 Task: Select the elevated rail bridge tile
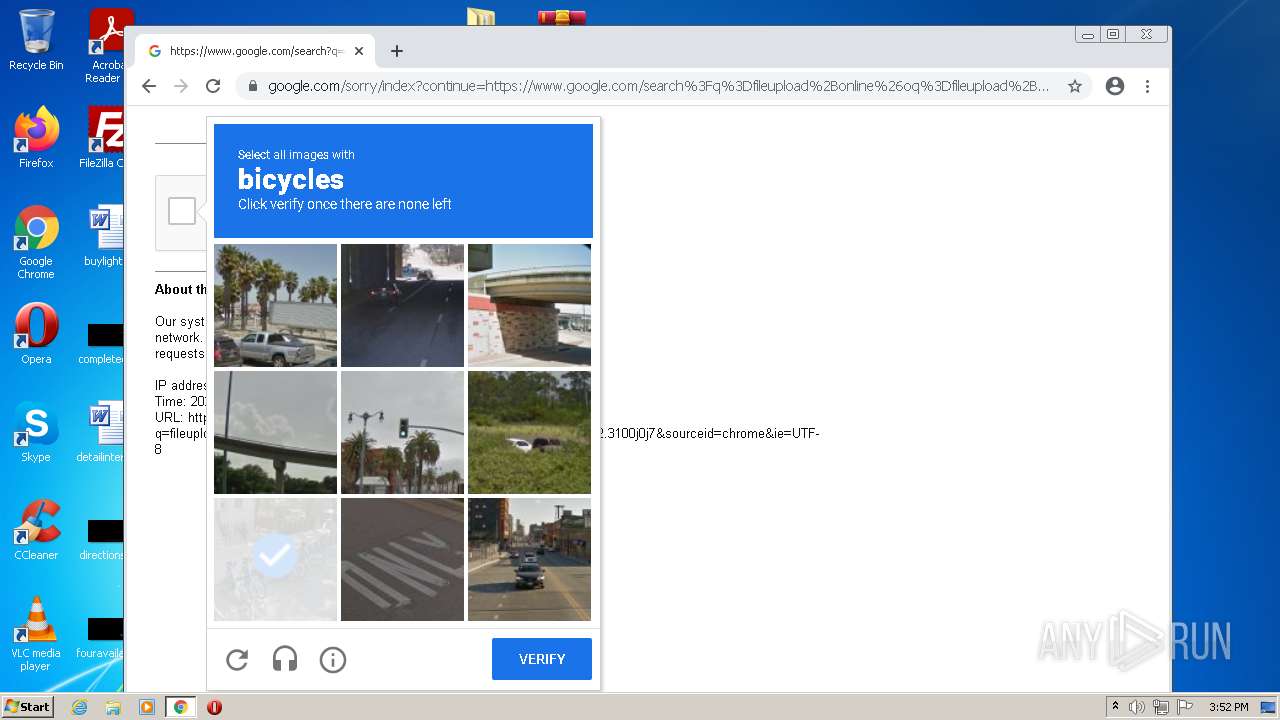coord(275,432)
